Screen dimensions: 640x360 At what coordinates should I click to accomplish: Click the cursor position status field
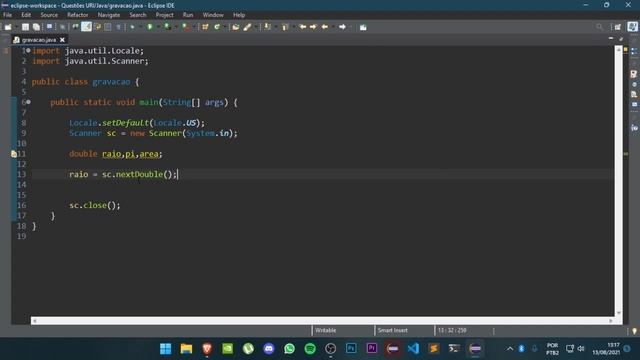coord(464,330)
